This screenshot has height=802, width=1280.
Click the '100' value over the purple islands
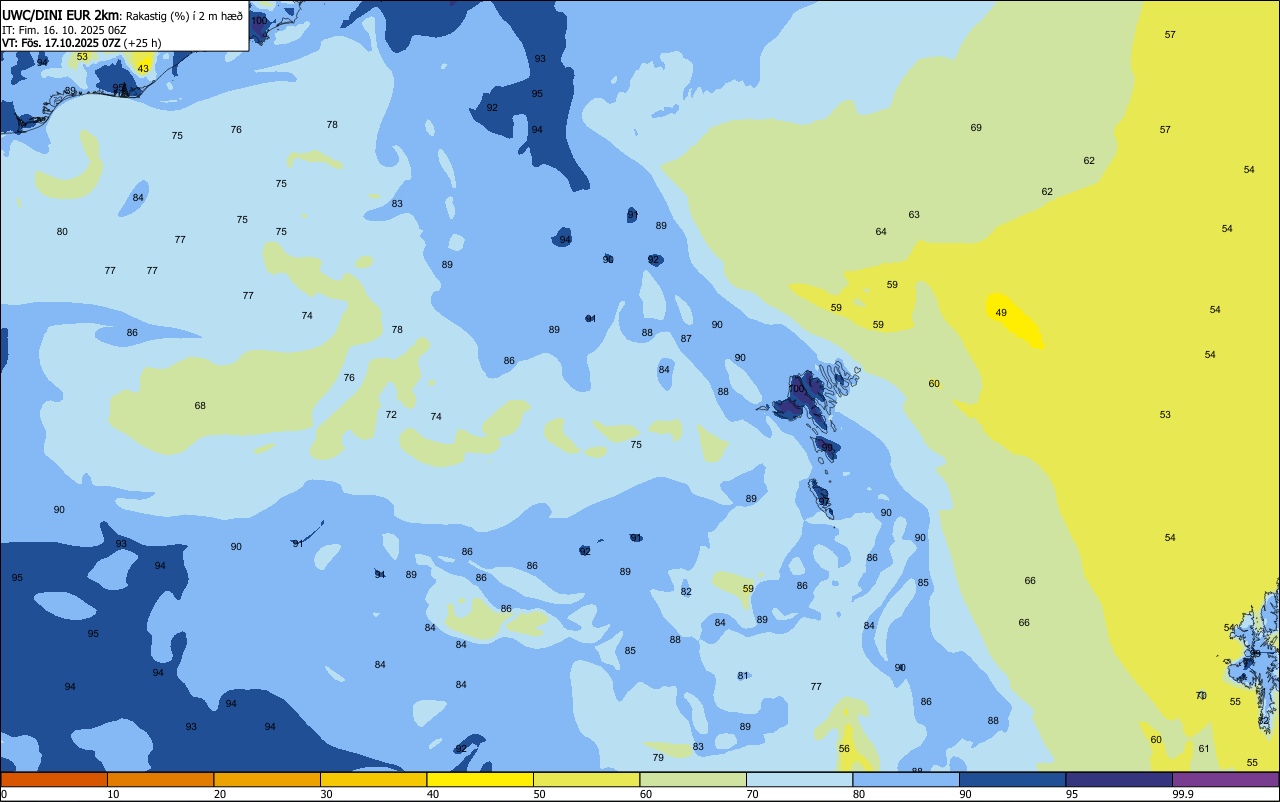click(x=797, y=389)
